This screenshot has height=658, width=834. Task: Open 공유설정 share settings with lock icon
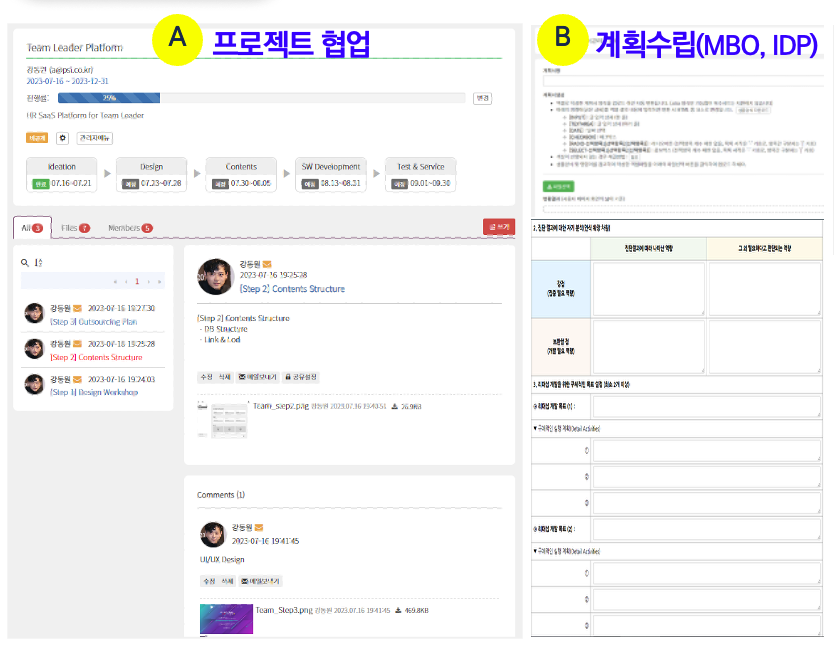click(302, 376)
